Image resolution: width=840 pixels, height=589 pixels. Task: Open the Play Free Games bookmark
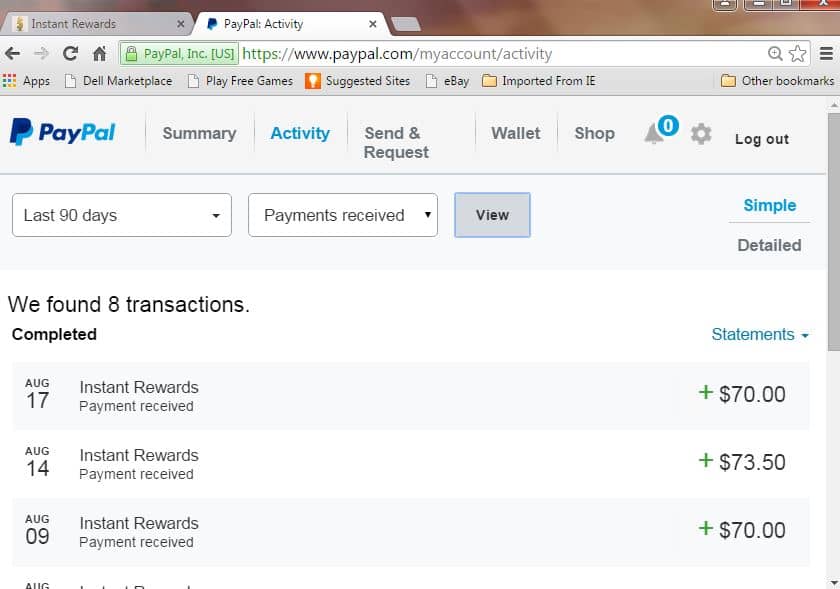point(241,81)
